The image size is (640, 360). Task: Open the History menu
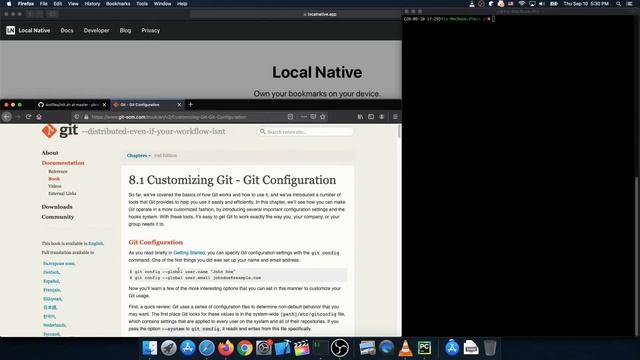tap(92, 4)
